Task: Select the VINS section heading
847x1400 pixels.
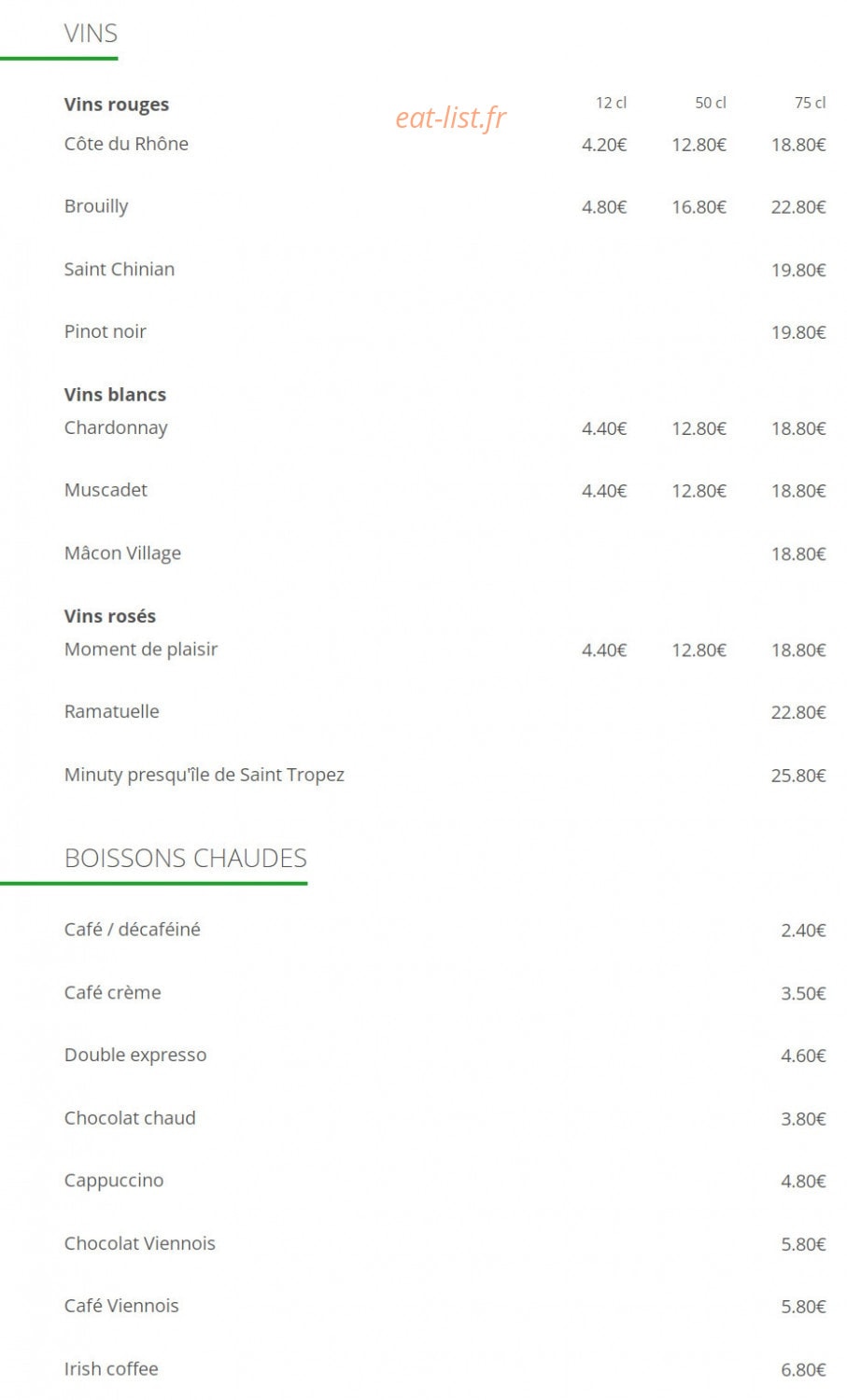Action: point(91,34)
